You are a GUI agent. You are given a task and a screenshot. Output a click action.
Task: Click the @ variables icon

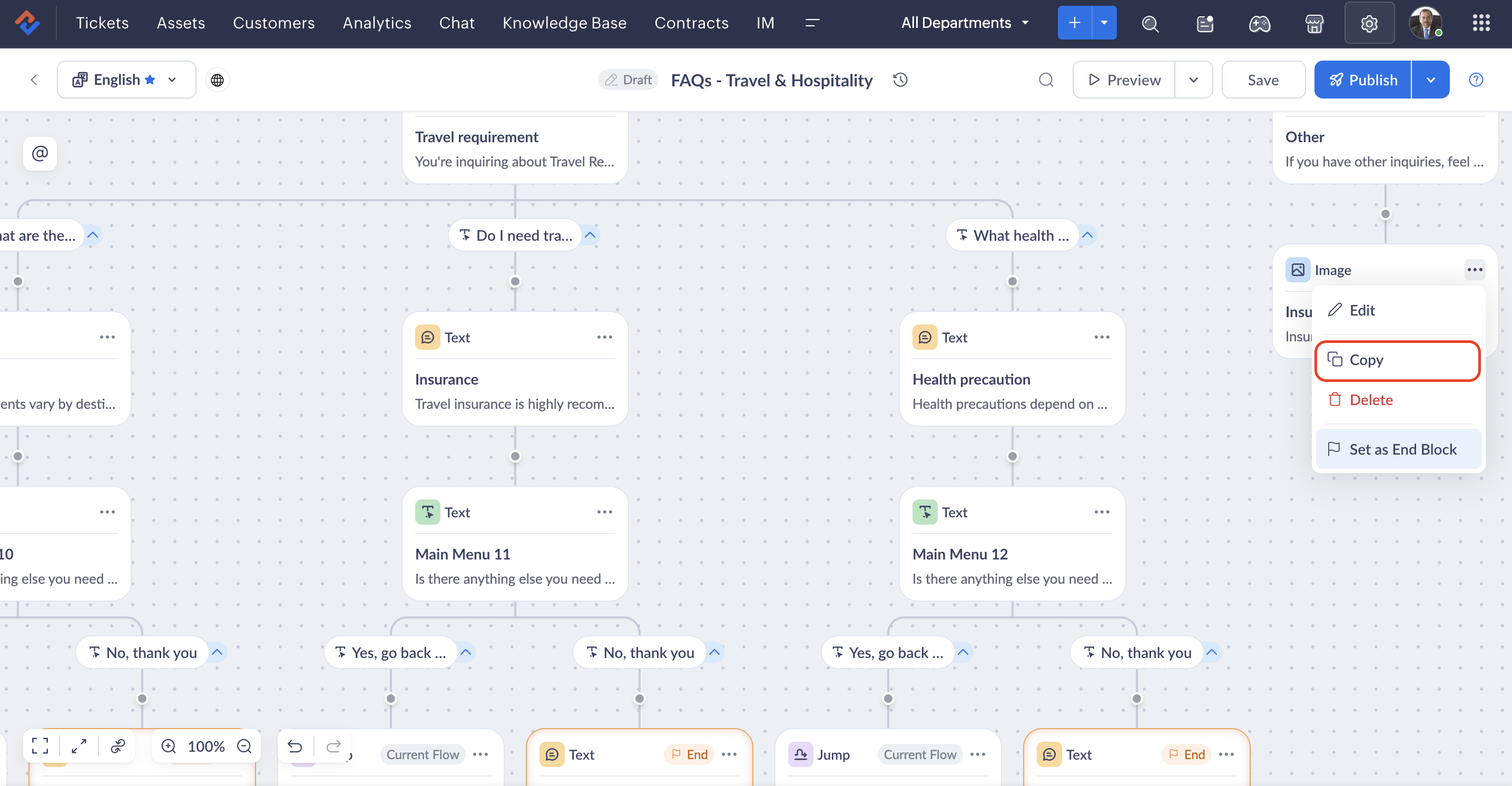pos(40,154)
